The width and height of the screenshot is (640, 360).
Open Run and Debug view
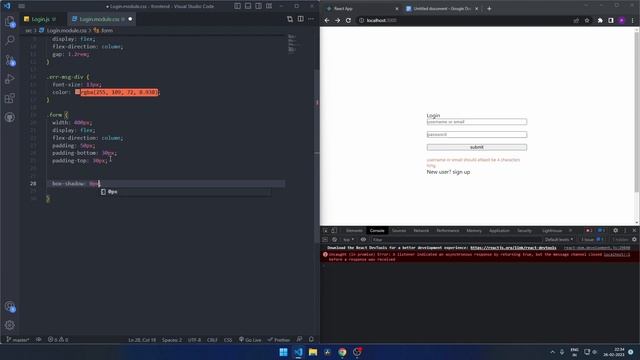10,79
